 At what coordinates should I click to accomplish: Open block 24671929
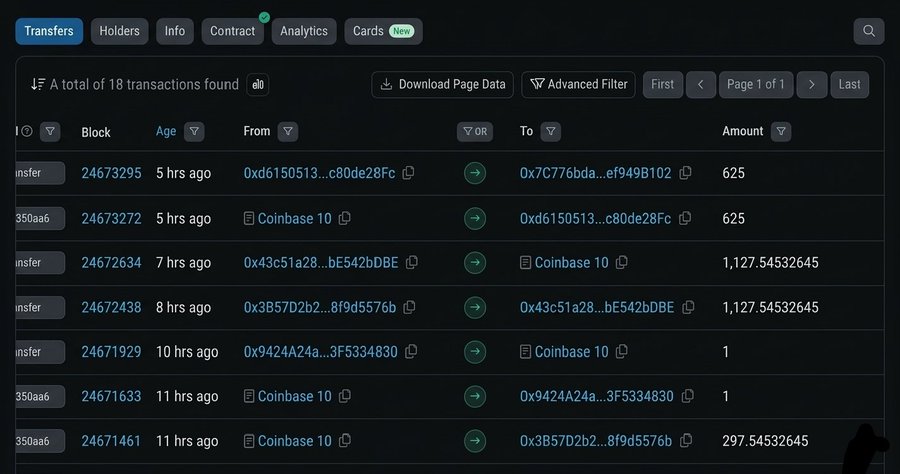tap(111, 352)
